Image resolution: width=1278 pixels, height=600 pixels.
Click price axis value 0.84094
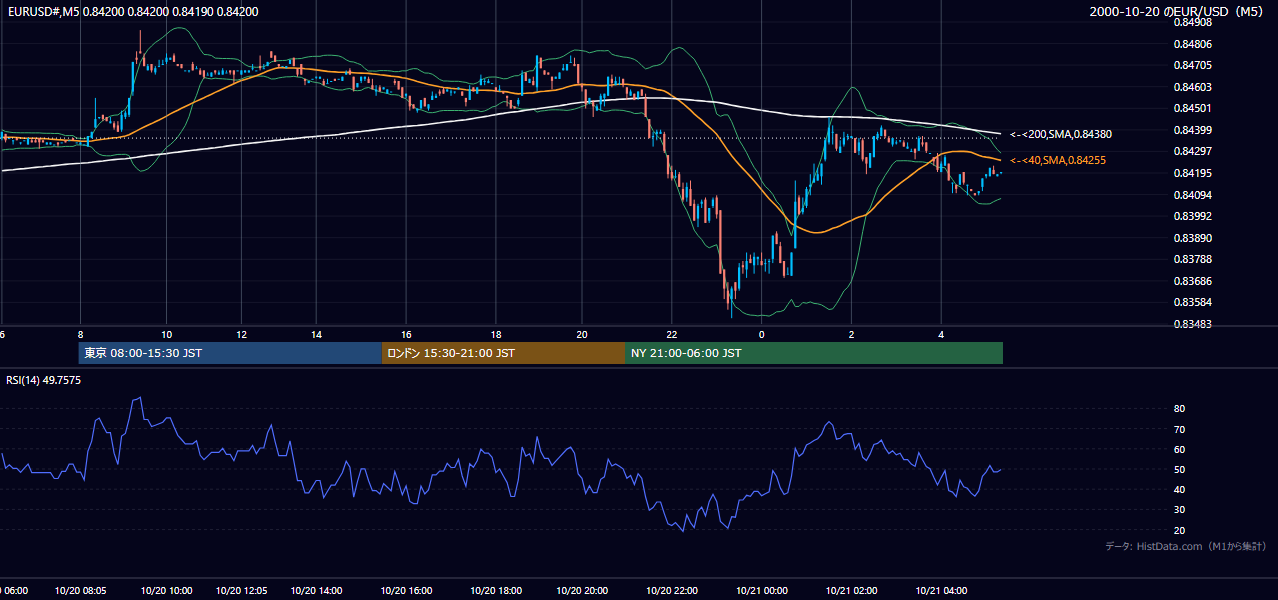click(1191, 195)
